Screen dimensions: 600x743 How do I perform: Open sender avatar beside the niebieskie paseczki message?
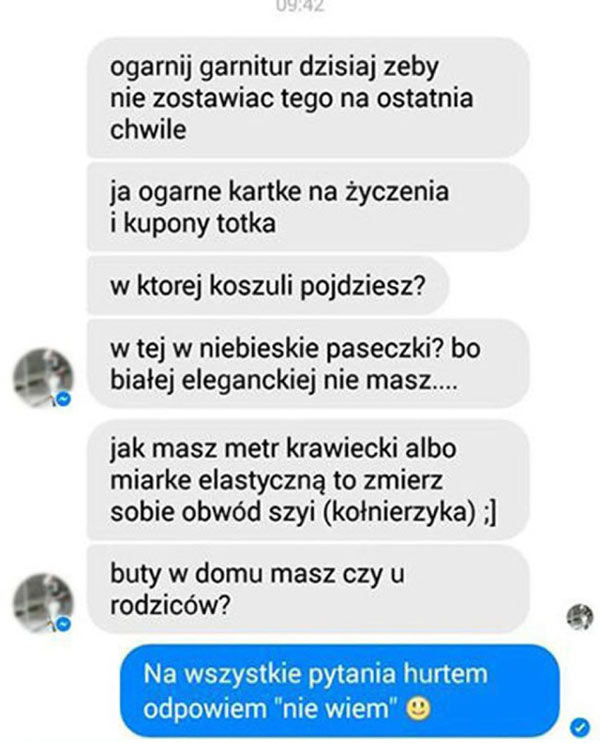click(x=43, y=378)
